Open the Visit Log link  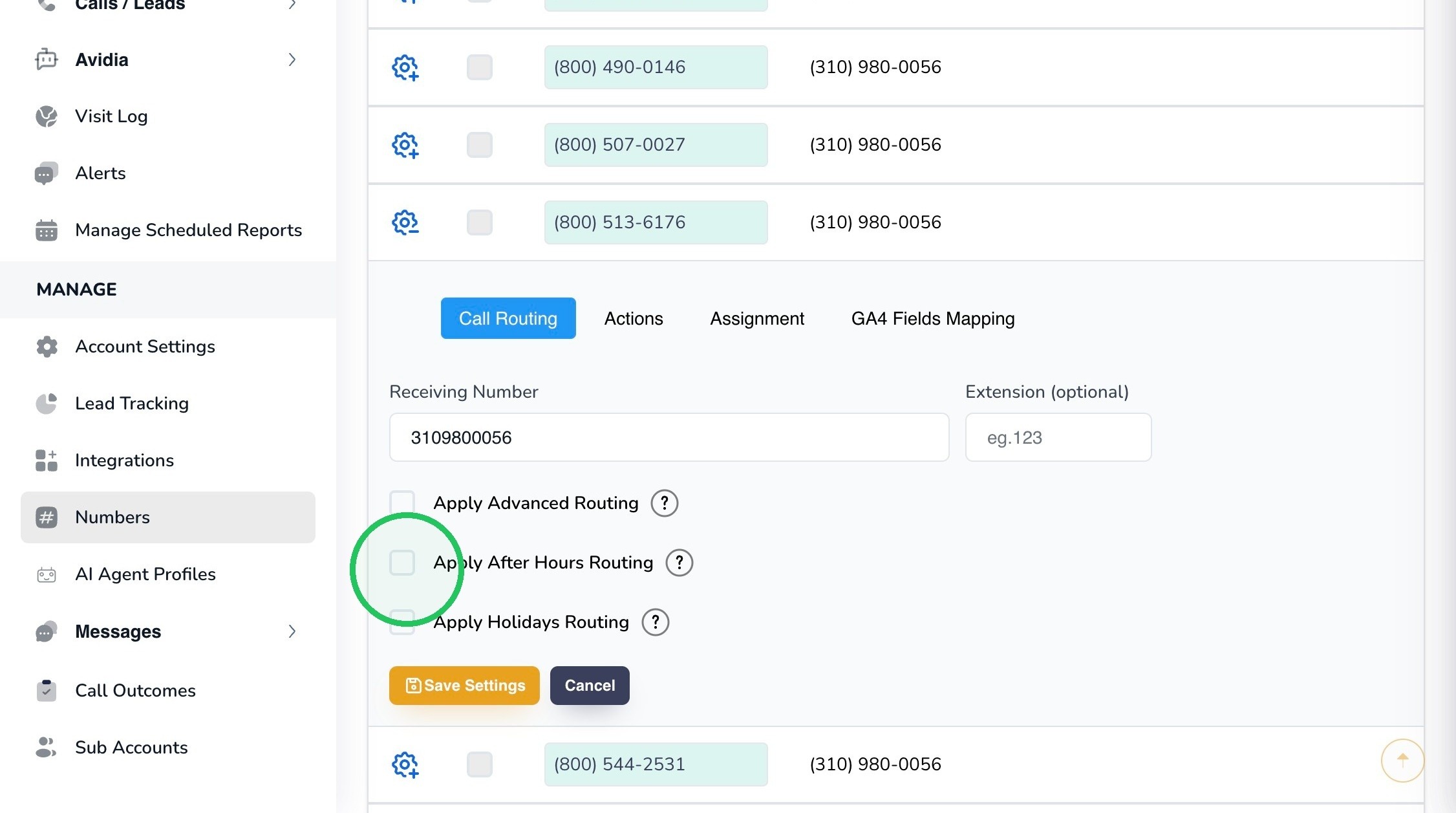(111, 116)
